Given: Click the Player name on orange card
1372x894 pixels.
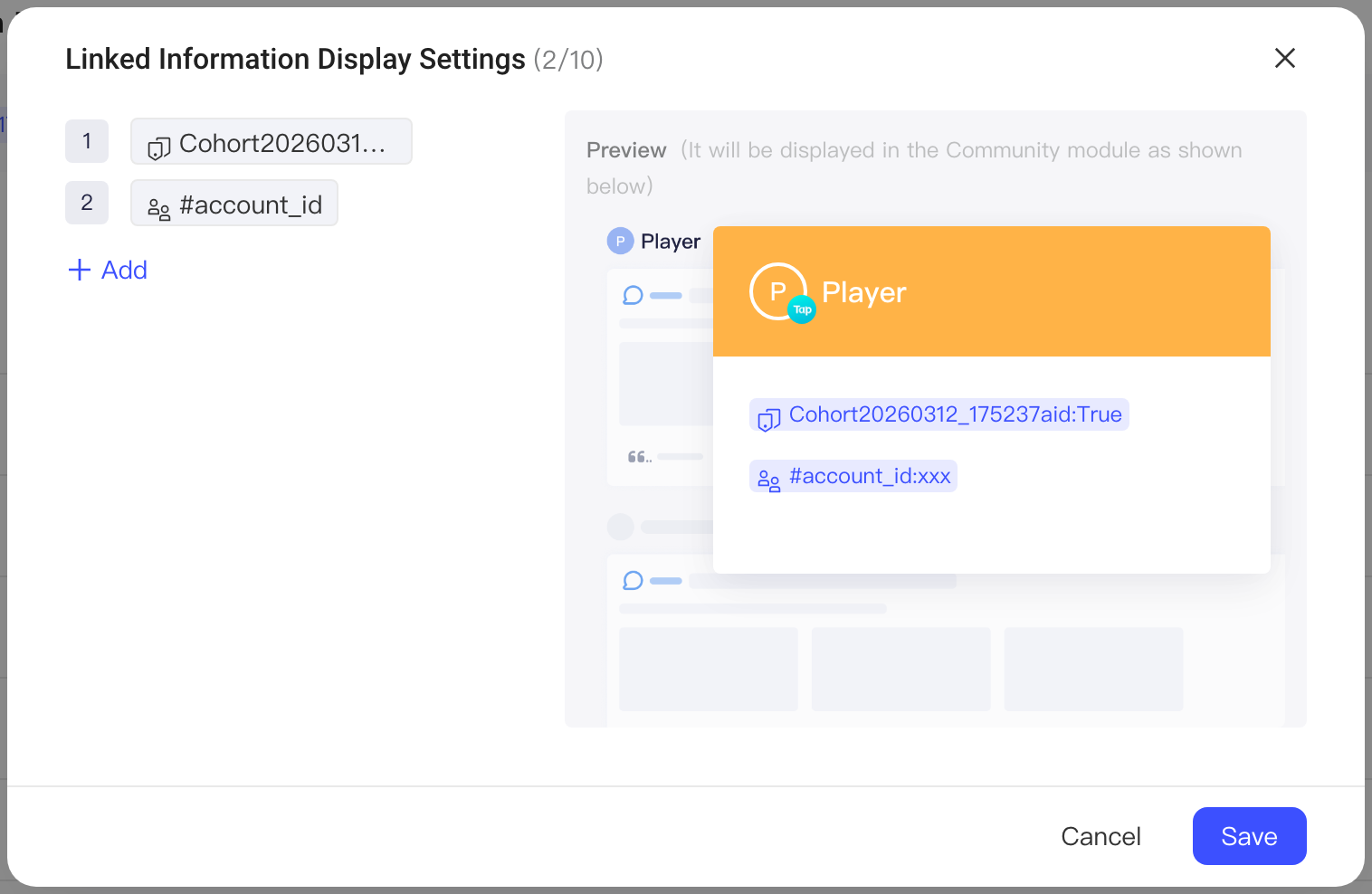Looking at the screenshot, I should [863, 293].
